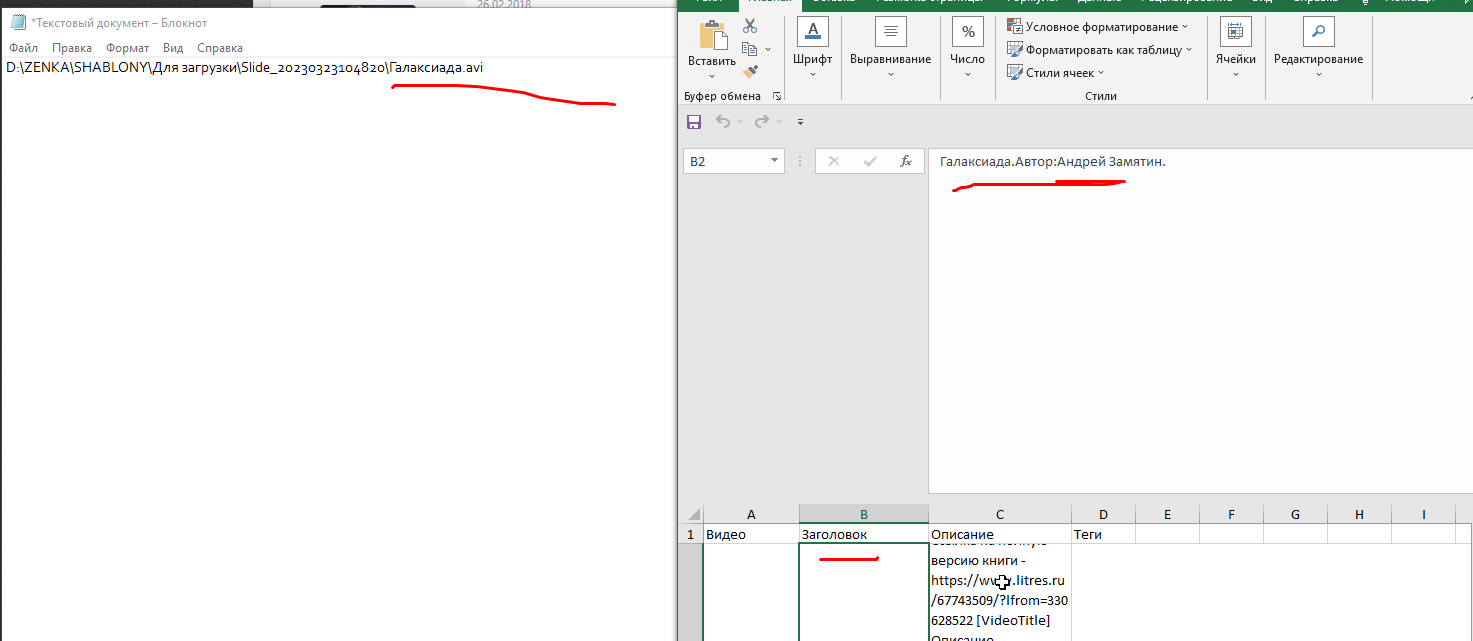Open the Число number format group
The image size is (1473, 641).
click(x=967, y=50)
